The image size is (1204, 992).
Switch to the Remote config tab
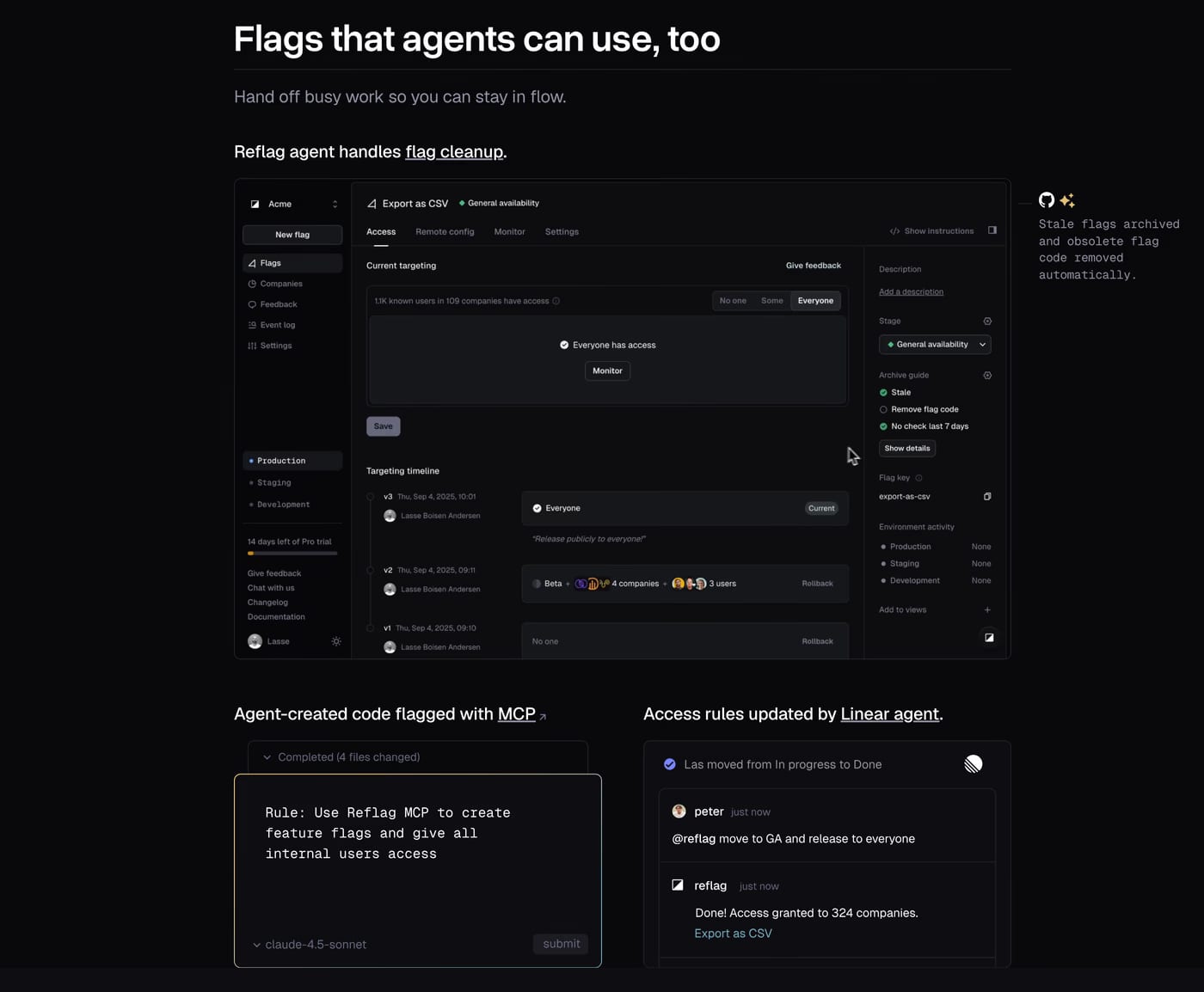445,232
